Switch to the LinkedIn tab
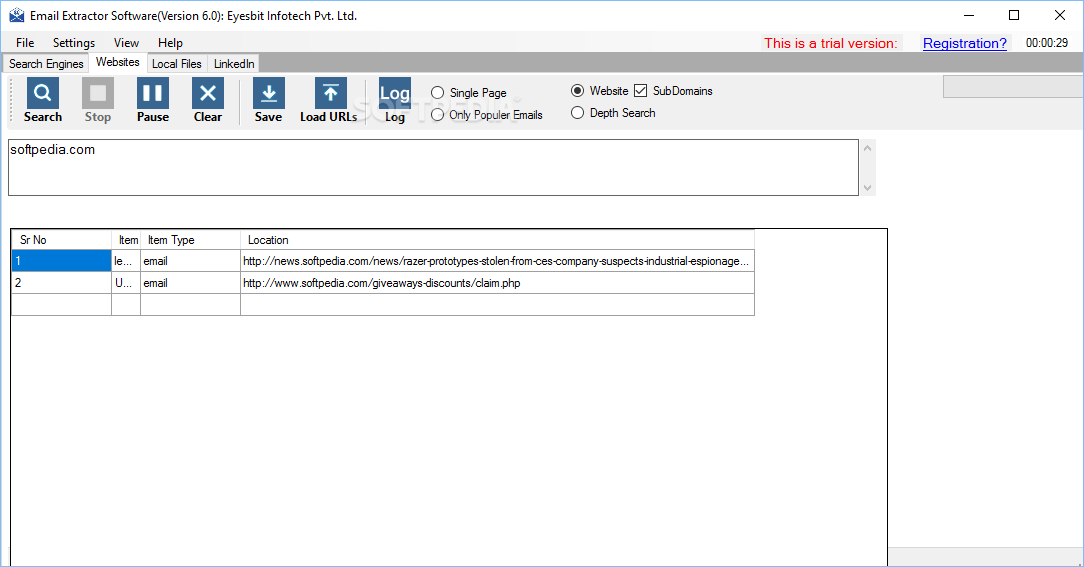The image size is (1084, 567). pos(234,64)
